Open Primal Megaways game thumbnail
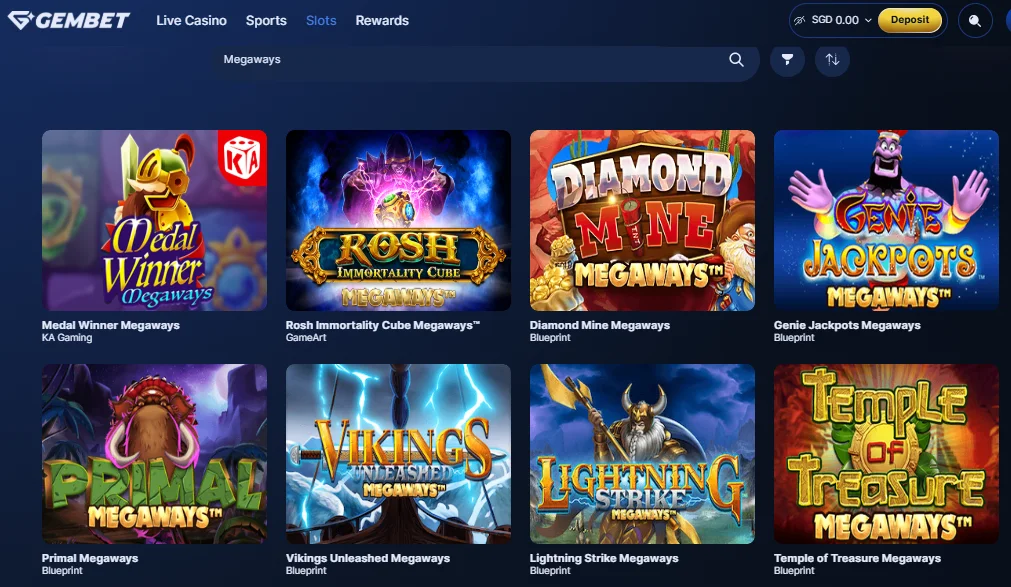This screenshot has width=1011, height=587. click(x=154, y=454)
